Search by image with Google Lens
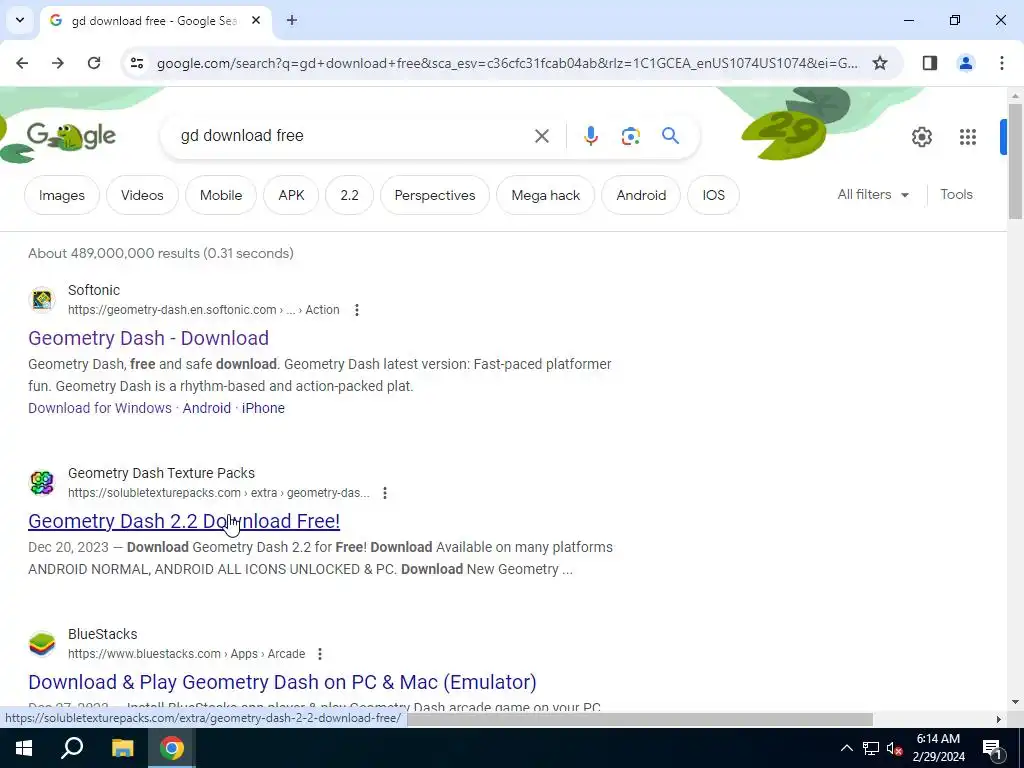This screenshot has height=768, width=1024. (630, 136)
